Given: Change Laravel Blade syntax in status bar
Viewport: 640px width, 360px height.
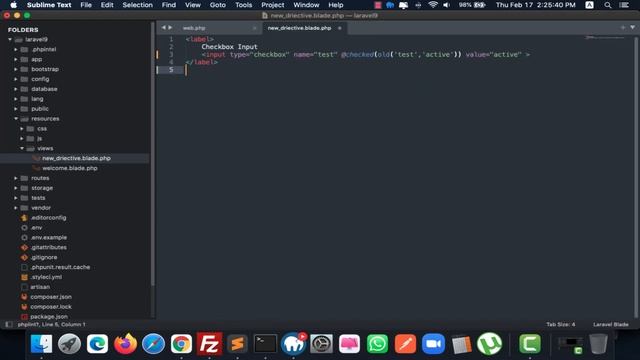Looking at the screenshot, I should [x=611, y=324].
